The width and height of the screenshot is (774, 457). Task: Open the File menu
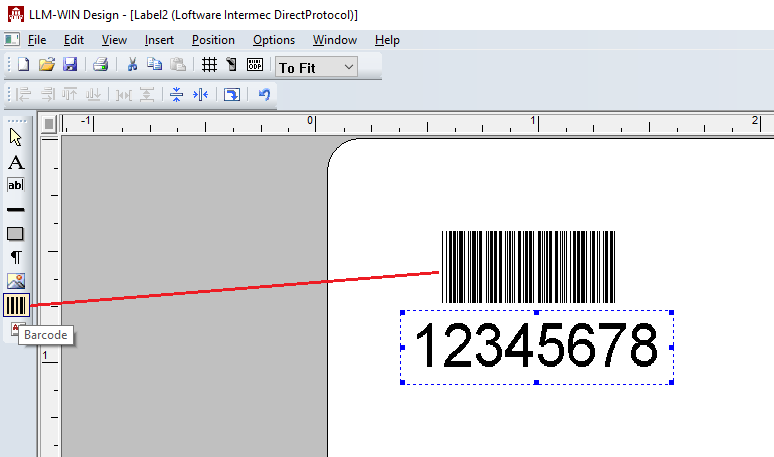click(x=37, y=40)
